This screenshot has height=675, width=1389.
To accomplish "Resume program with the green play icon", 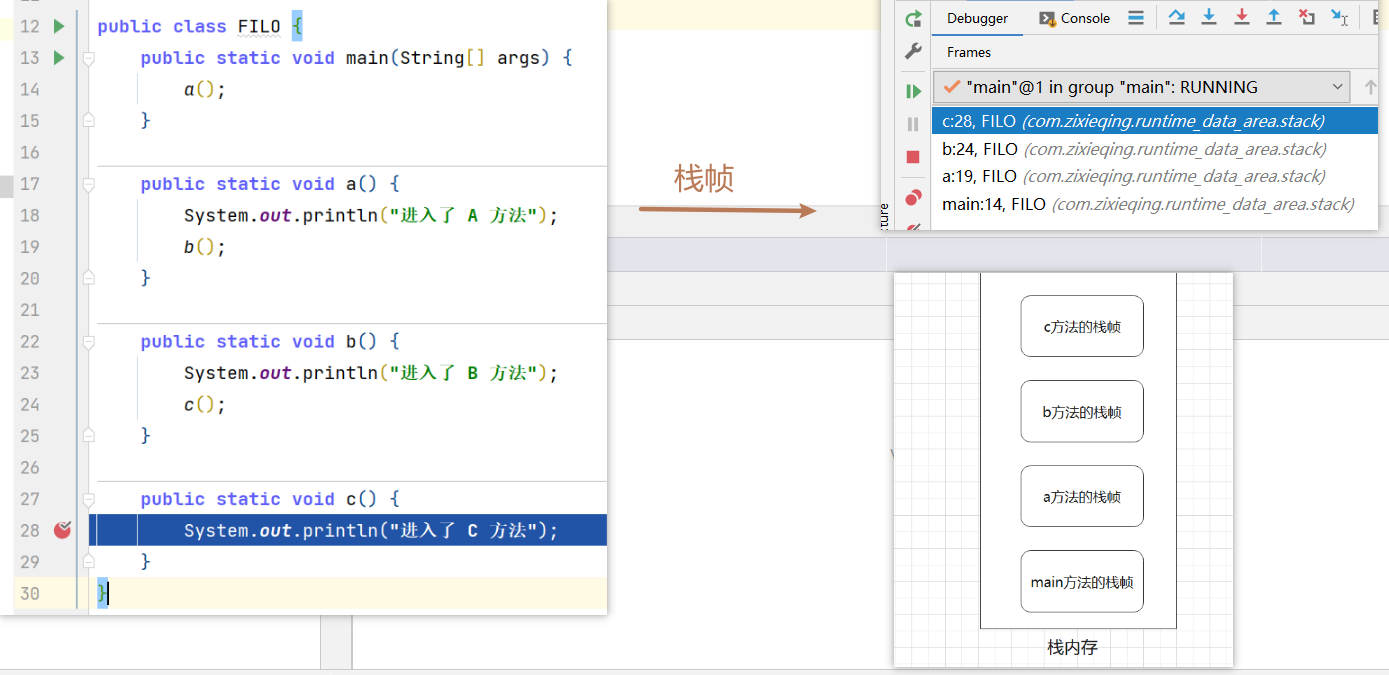I will (x=913, y=91).
